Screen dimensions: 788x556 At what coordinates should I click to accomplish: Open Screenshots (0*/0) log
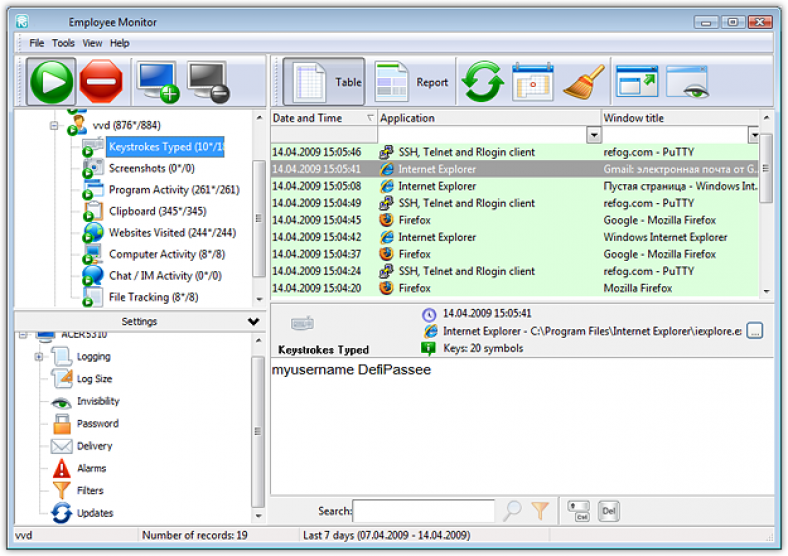[151, 168]
